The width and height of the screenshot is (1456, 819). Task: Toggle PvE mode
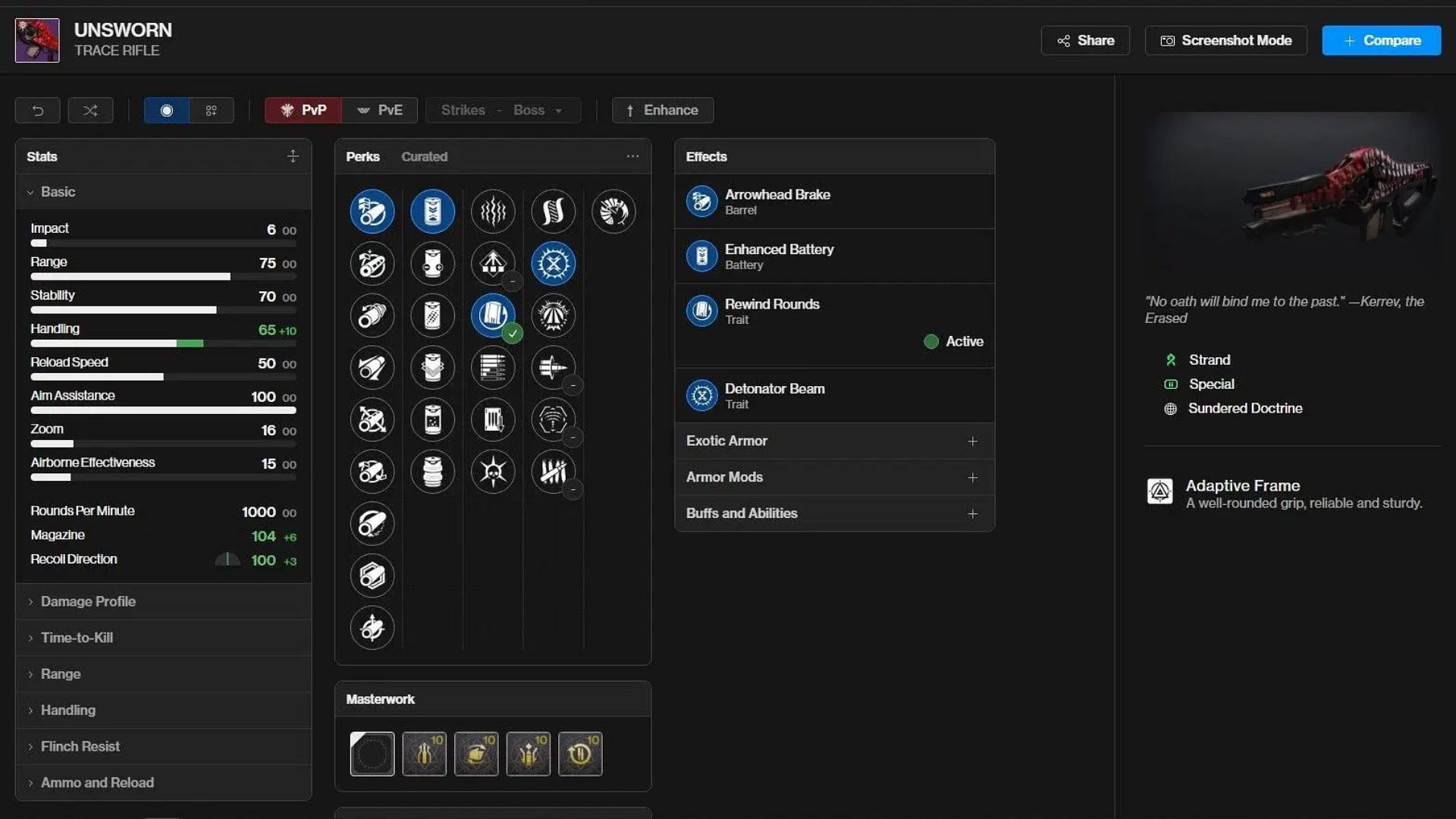pyautogui.click(x=380, y=111)
